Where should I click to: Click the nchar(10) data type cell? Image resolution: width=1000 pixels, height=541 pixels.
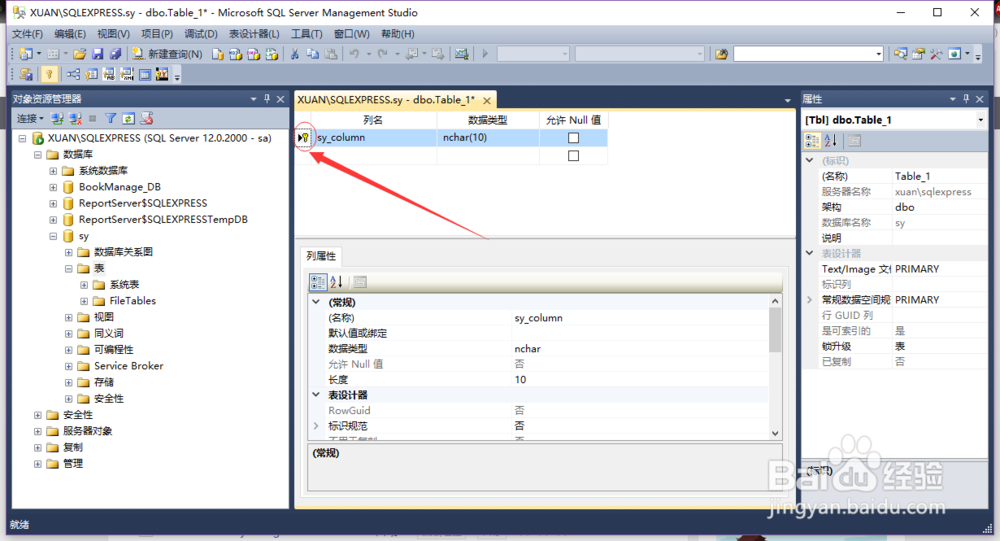click(488, 138)
